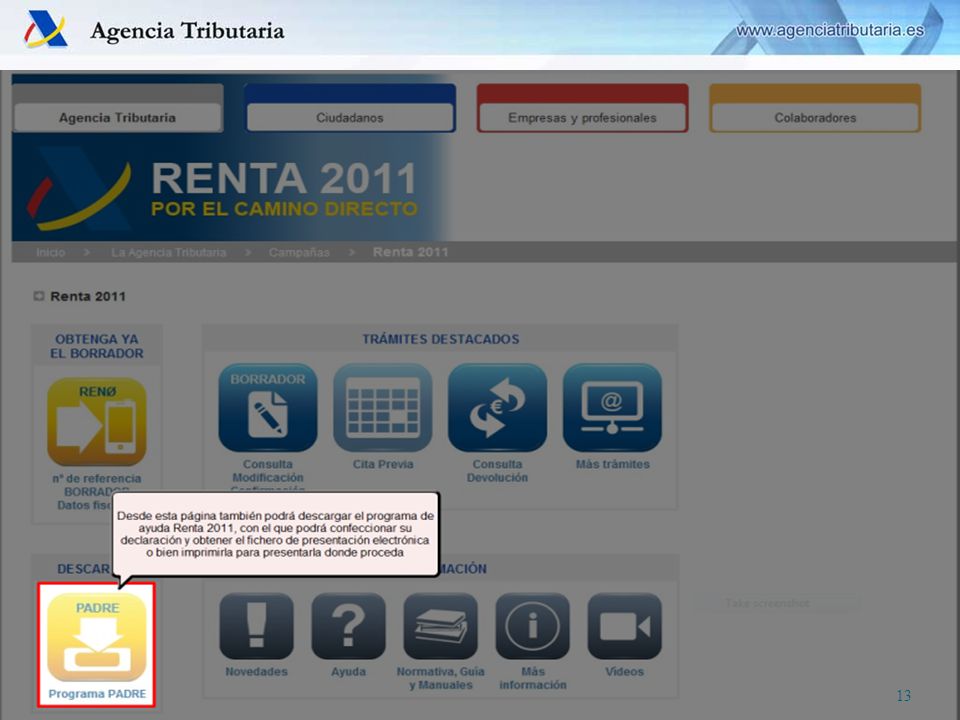Click the Ayuda text label

pos(348,672)
